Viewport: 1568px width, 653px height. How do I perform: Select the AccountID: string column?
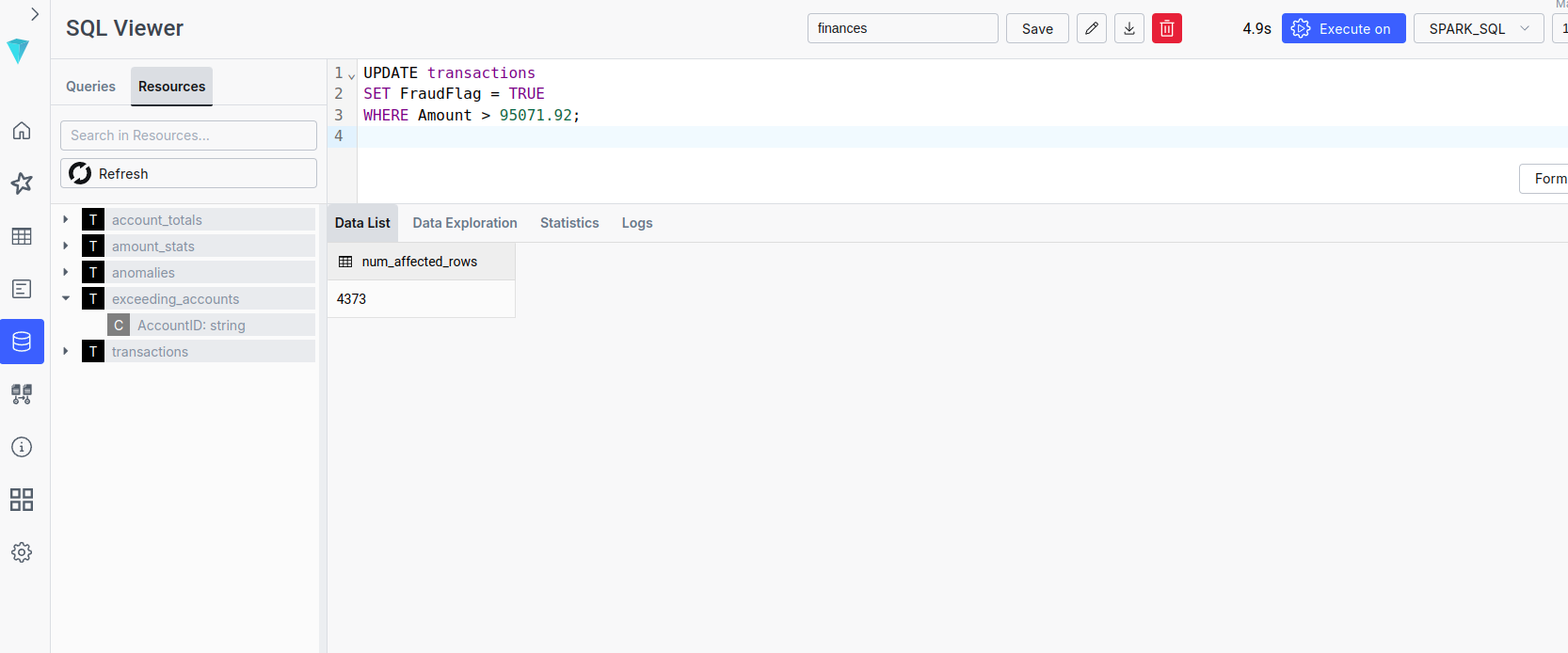[x=211, y=325]
